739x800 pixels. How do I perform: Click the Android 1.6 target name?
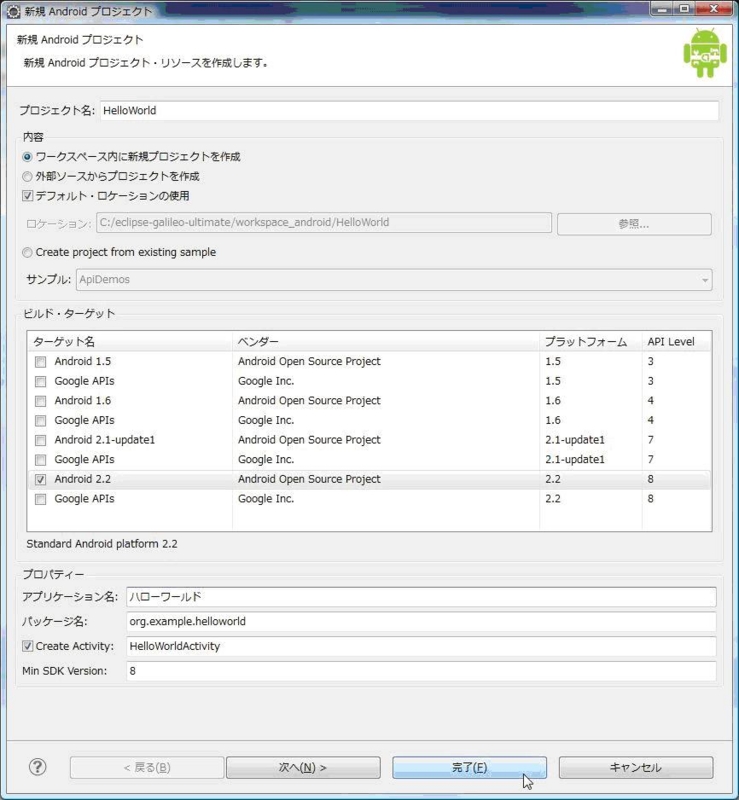pyautogui.click(x=83, y=401)
